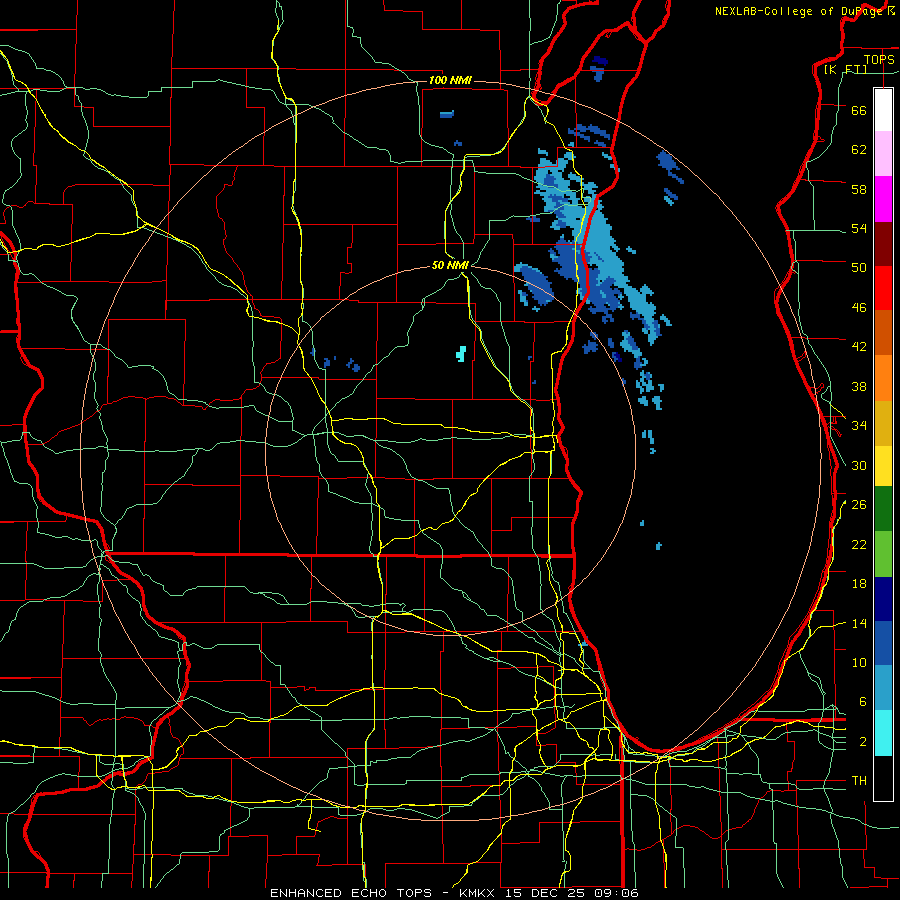Click the '50 NMI' range ring label
The width and height of the screenshot is (900, 900).
pyautogui.click(x=450, y=265)
